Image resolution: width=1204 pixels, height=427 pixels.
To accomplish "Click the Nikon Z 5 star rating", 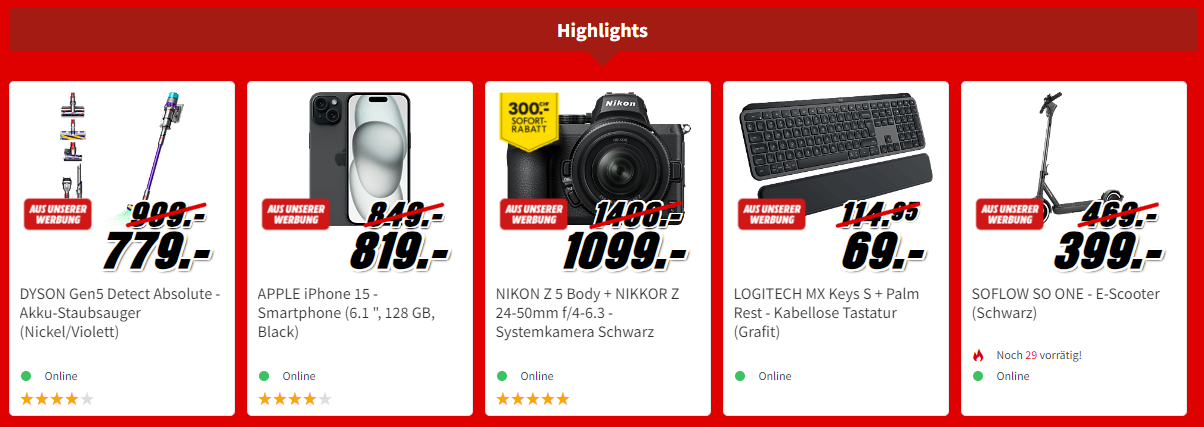I will point(533,399).
